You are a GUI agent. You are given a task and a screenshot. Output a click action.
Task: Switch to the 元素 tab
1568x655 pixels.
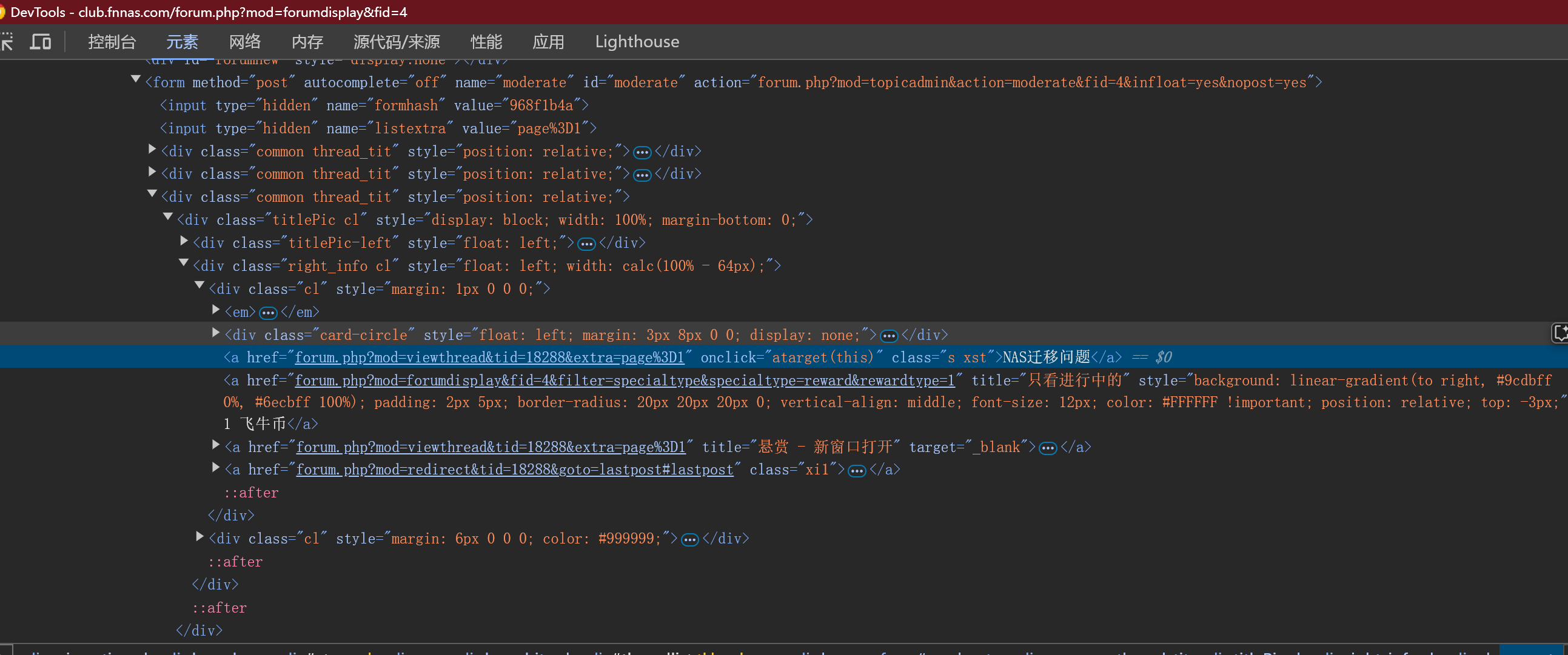pos(182,41)
